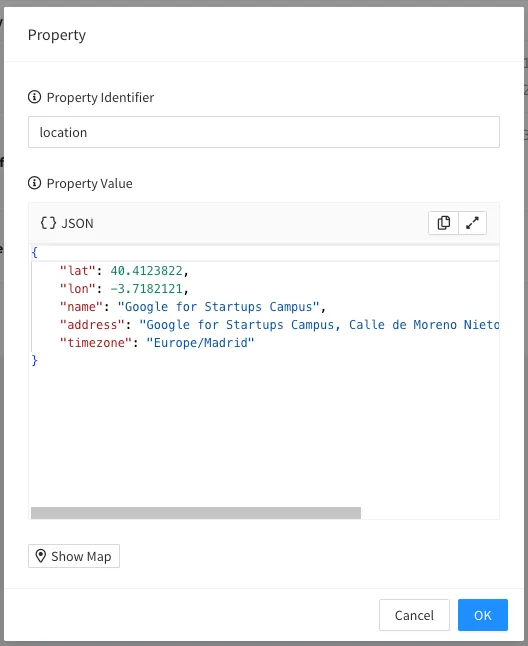This screenshot has width=528, height=646.
Task: Select the value 40.4123822
Action: [x=146, y=271]
